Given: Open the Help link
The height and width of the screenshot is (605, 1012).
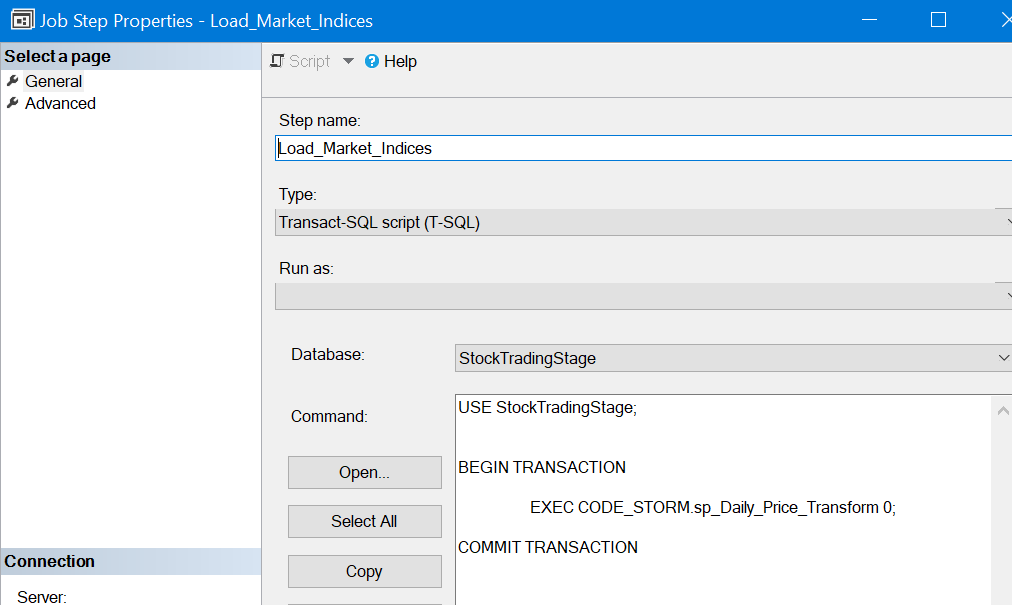Looking at the screenshot, I should (x=400, y=61).
